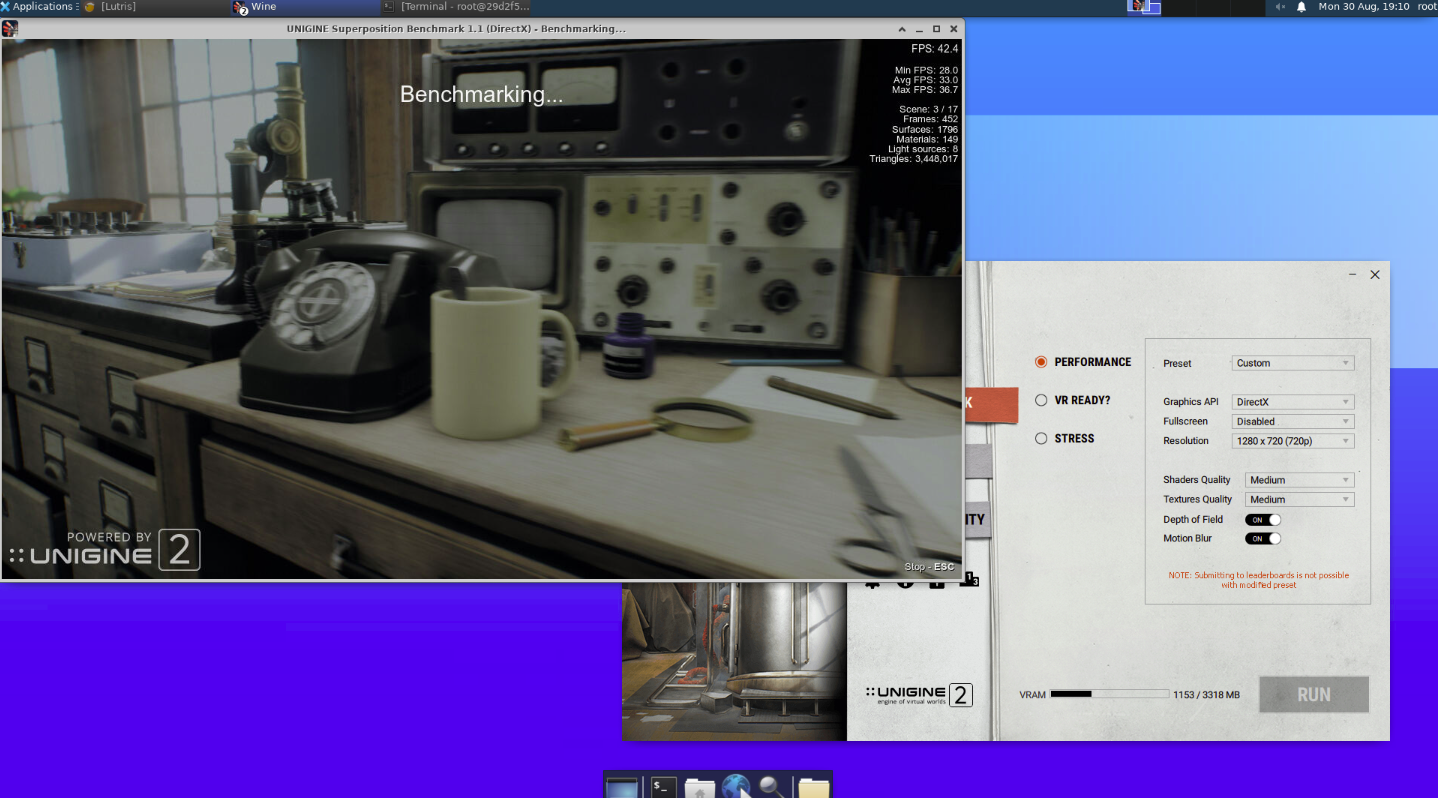The image size is (1438, 798).
Task: Toggle the Motion Blur switch
Action: [1262, 539]
